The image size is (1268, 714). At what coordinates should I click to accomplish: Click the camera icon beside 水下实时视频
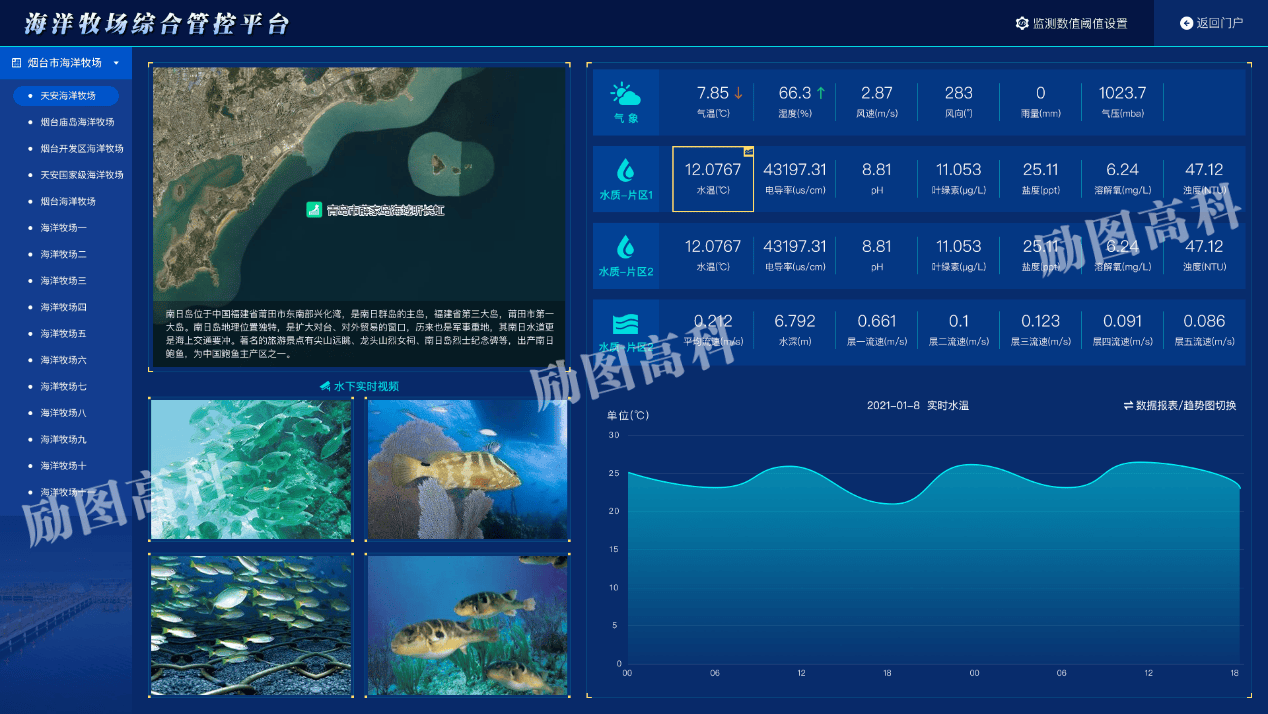pyautogui.click(x=325, y=386)
